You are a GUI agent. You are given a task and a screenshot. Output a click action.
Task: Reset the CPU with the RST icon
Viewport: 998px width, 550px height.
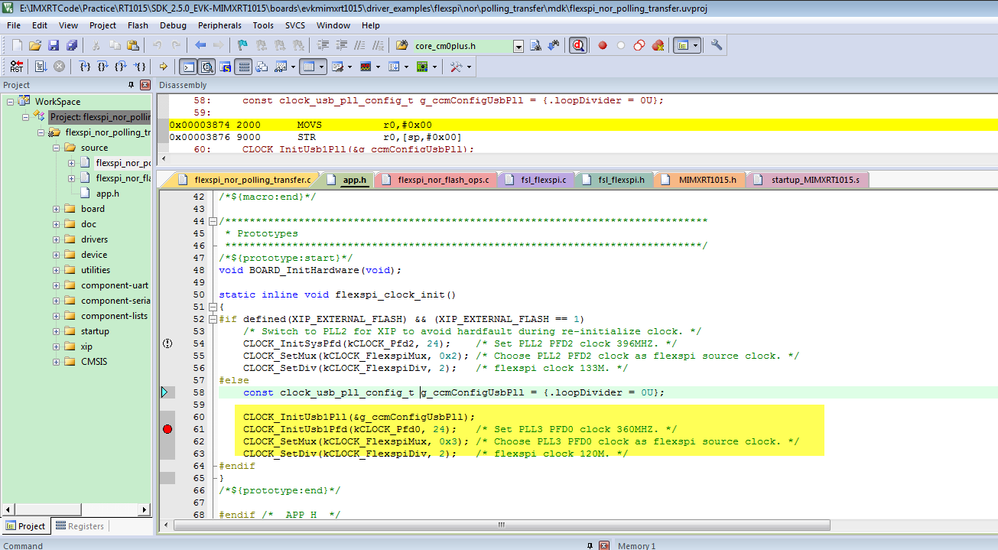point(17,67)
